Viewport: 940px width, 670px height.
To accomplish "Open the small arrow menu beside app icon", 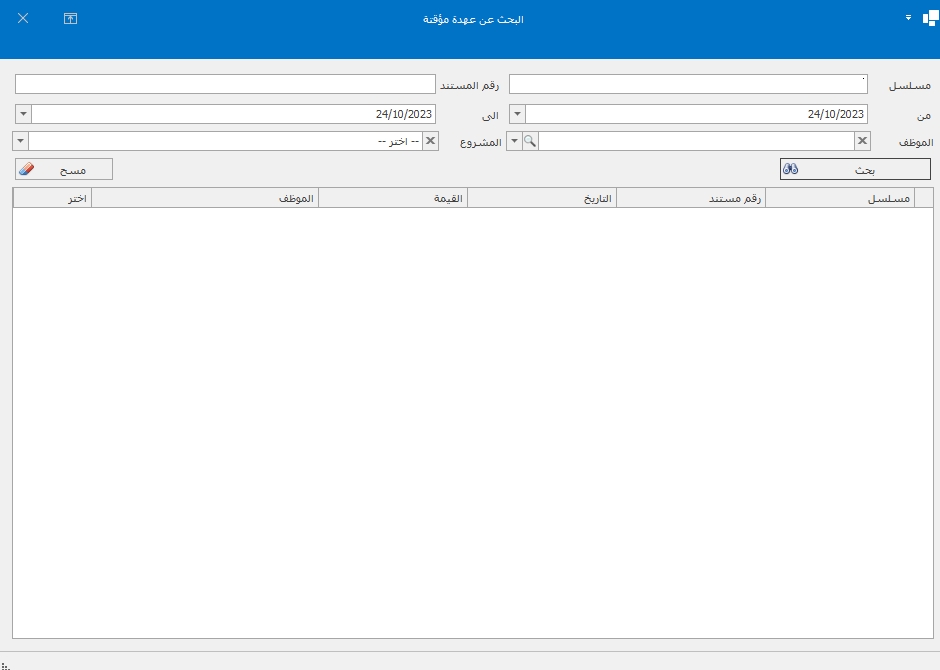I will pyautogui.click(x=908, y=18).
